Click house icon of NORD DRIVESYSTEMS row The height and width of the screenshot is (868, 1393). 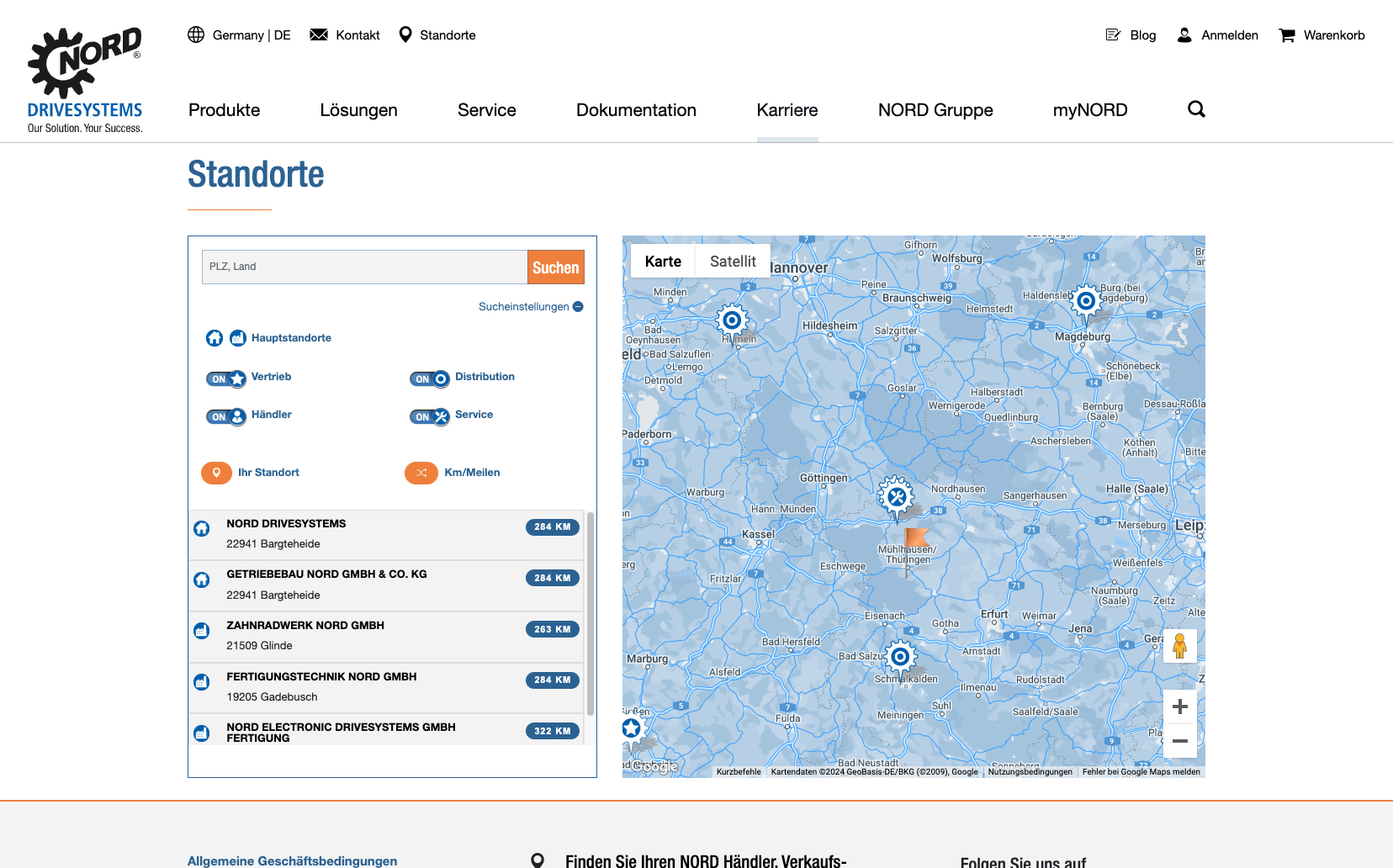pos(202,528)
